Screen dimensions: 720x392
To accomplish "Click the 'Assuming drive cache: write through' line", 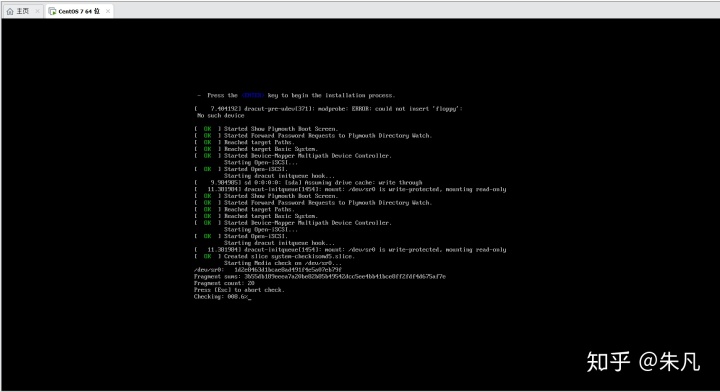I will [x=308, y=183].
